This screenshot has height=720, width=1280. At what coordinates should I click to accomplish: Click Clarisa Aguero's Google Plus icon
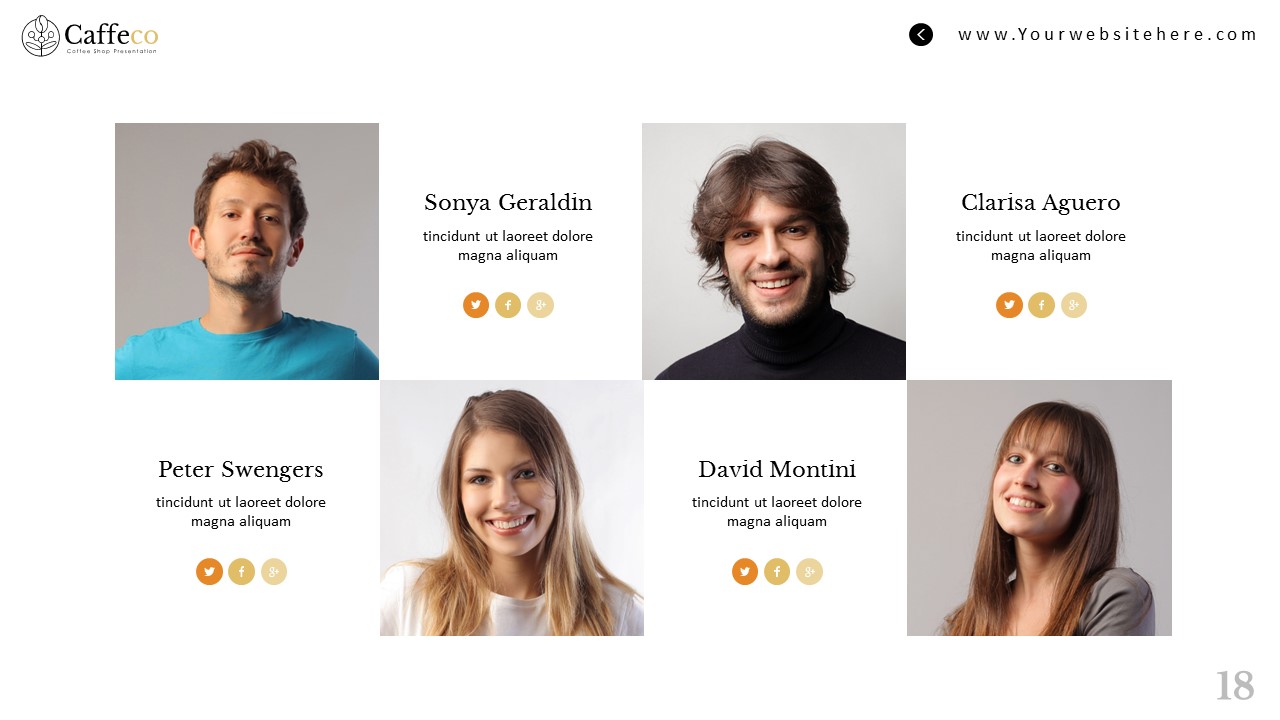(1074, 305)
